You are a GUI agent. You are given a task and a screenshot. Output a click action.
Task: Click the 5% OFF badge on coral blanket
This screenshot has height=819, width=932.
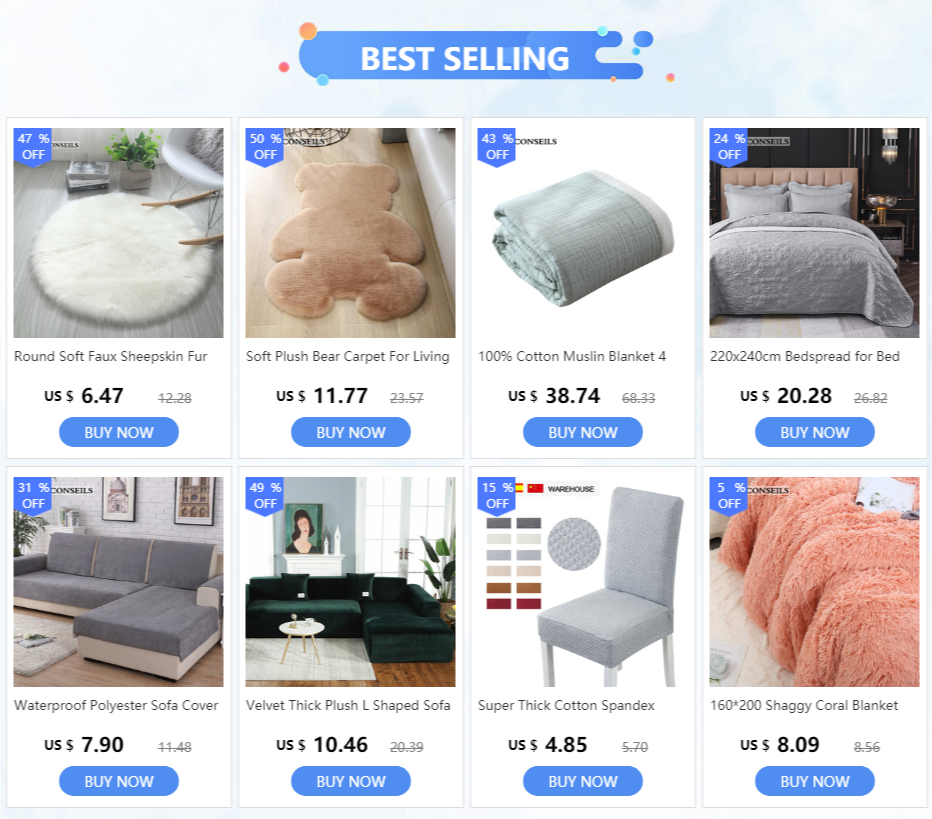pyautogui.click(x=729, y=495)
